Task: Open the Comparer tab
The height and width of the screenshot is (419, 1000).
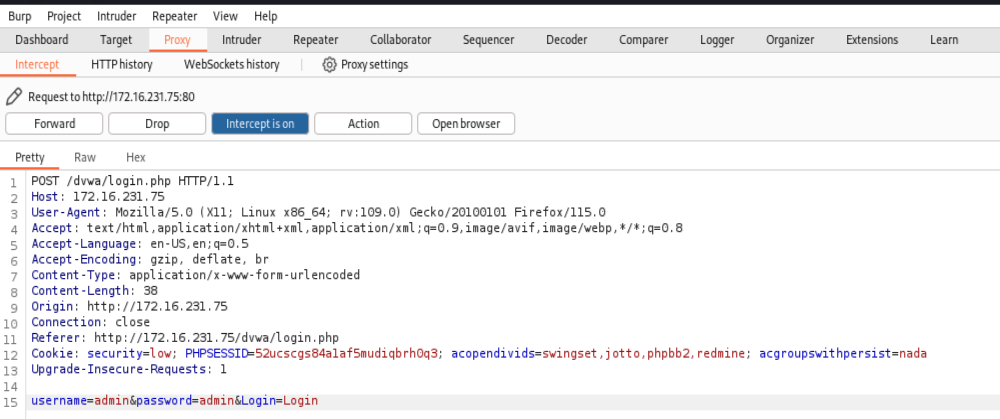Action: (x=643, y=40)
